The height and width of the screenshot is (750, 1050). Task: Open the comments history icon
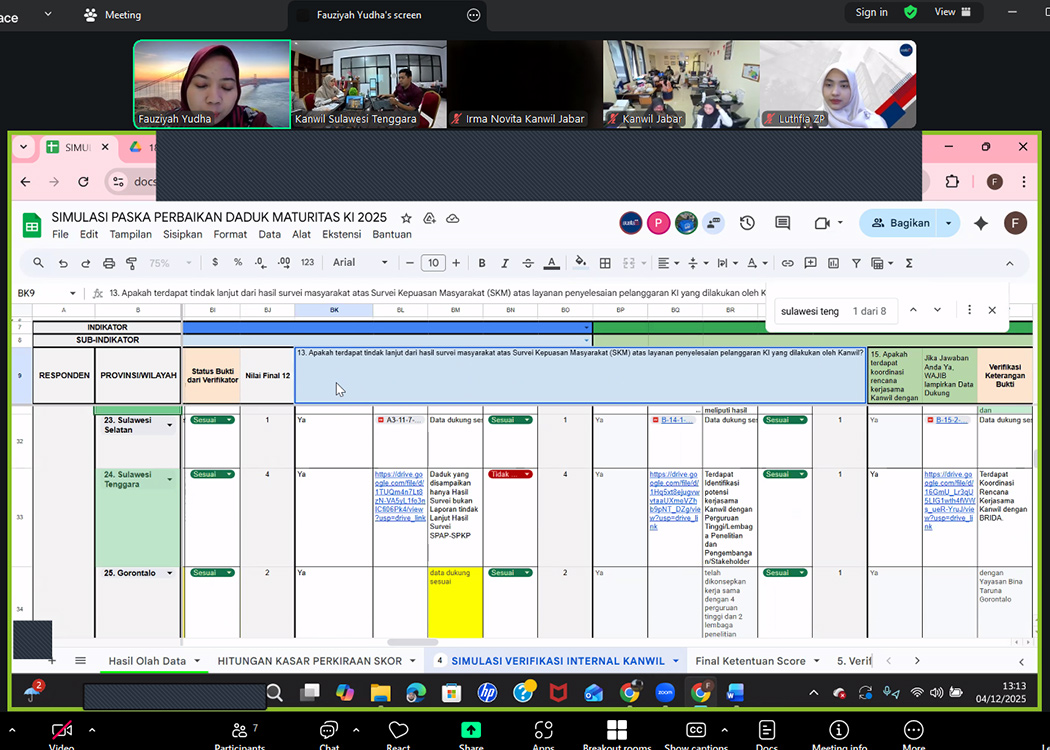[782, 223]
